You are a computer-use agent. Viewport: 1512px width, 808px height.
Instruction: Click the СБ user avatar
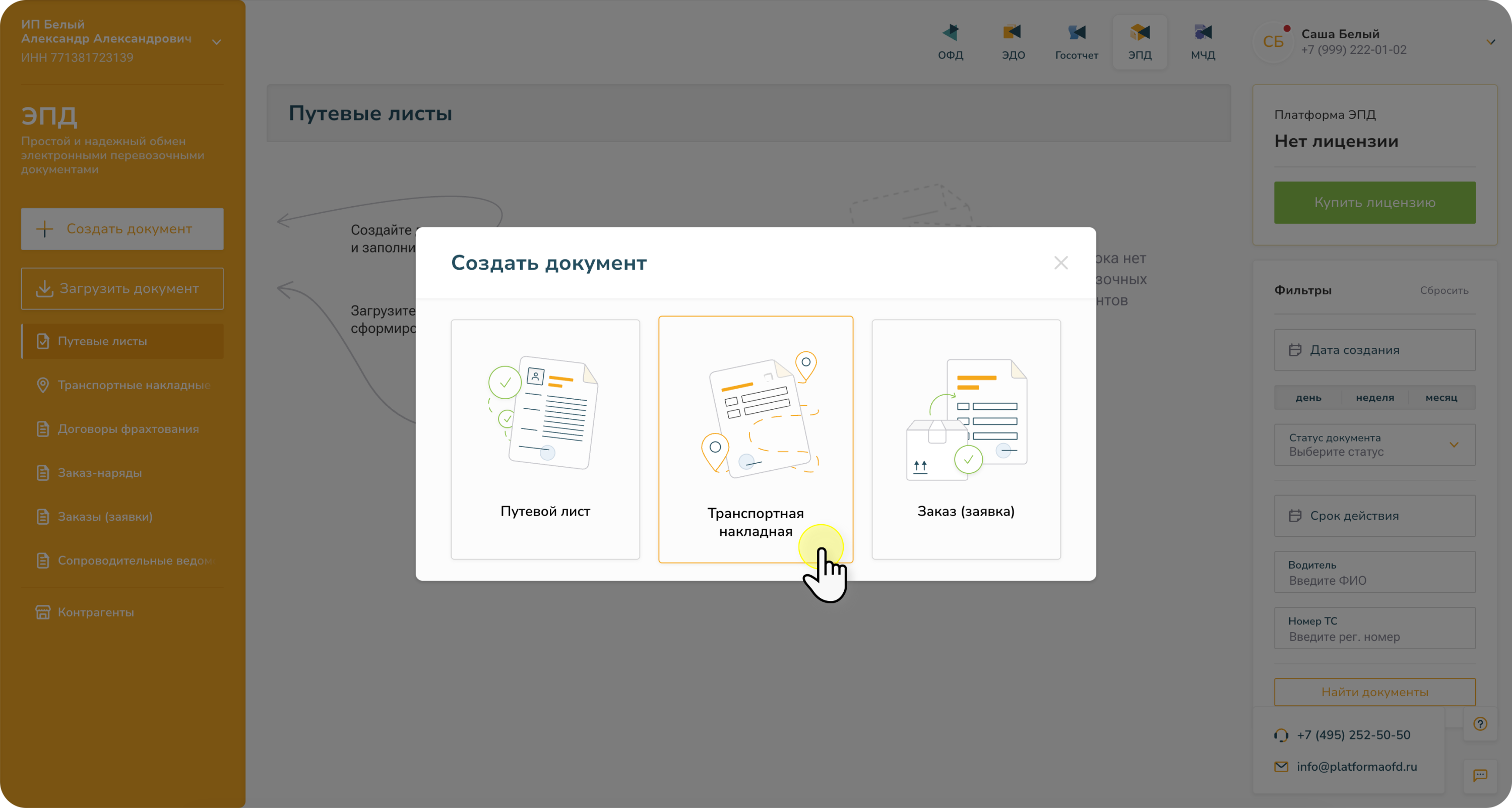[1273, 42]
